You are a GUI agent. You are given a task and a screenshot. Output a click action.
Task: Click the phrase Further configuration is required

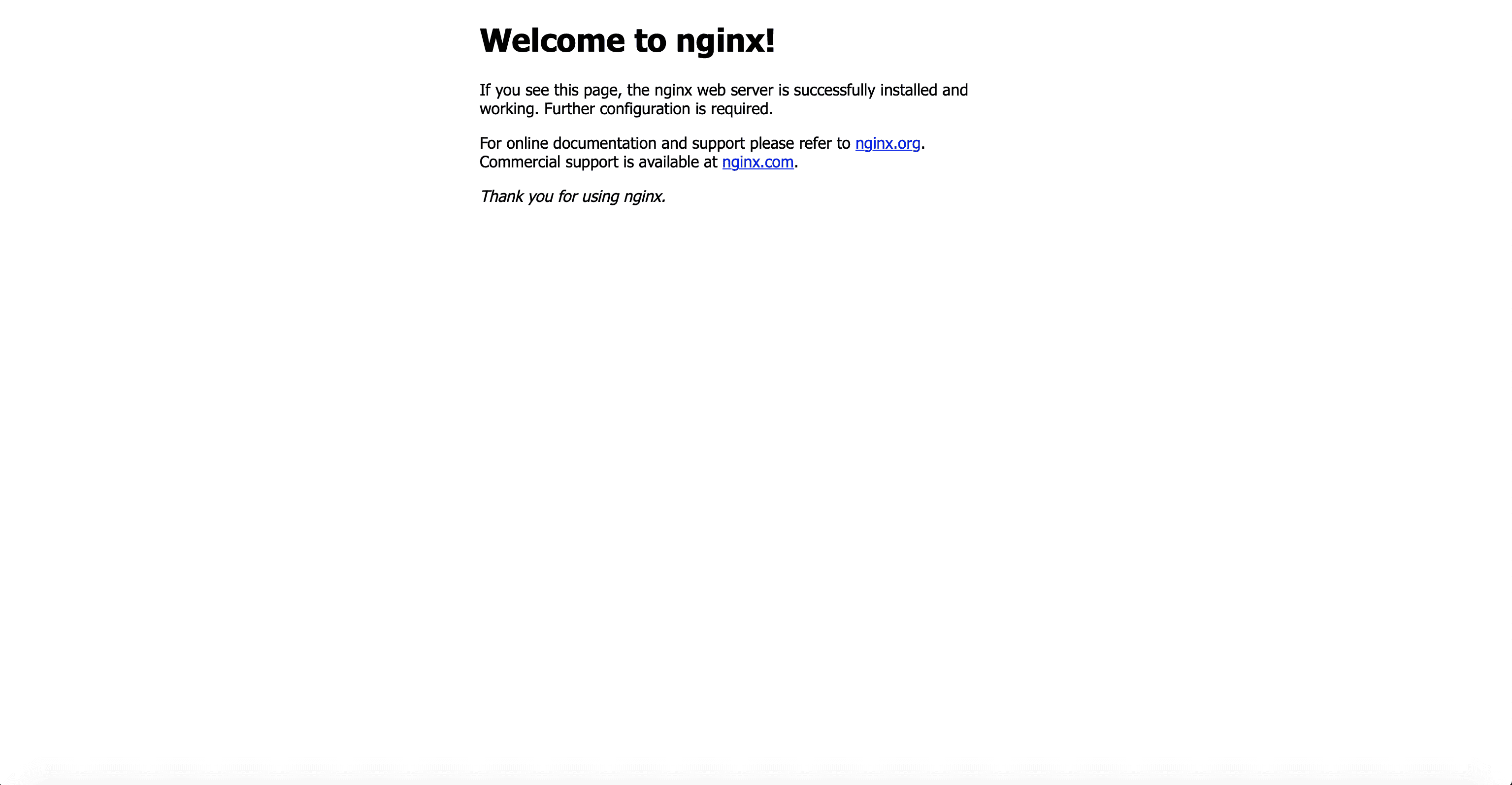[x=658, y=109]
